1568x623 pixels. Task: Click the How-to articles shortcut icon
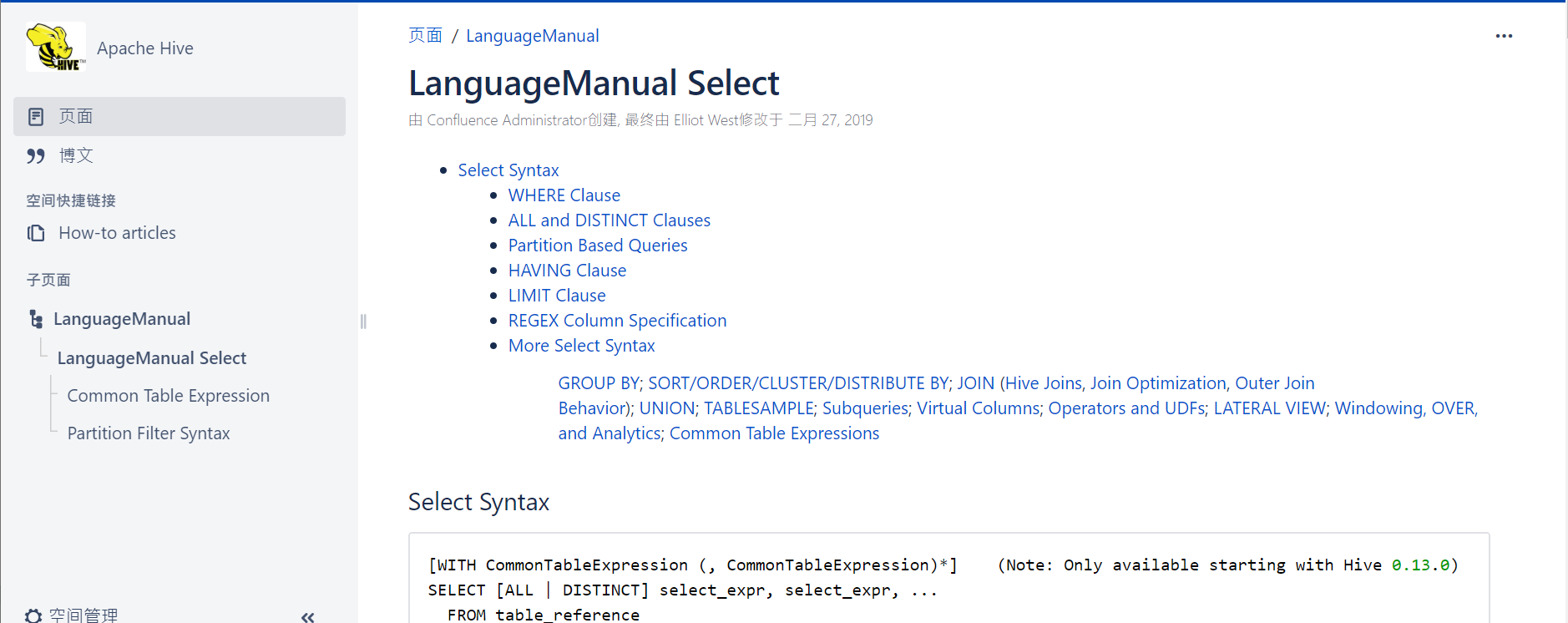(36, 233)
